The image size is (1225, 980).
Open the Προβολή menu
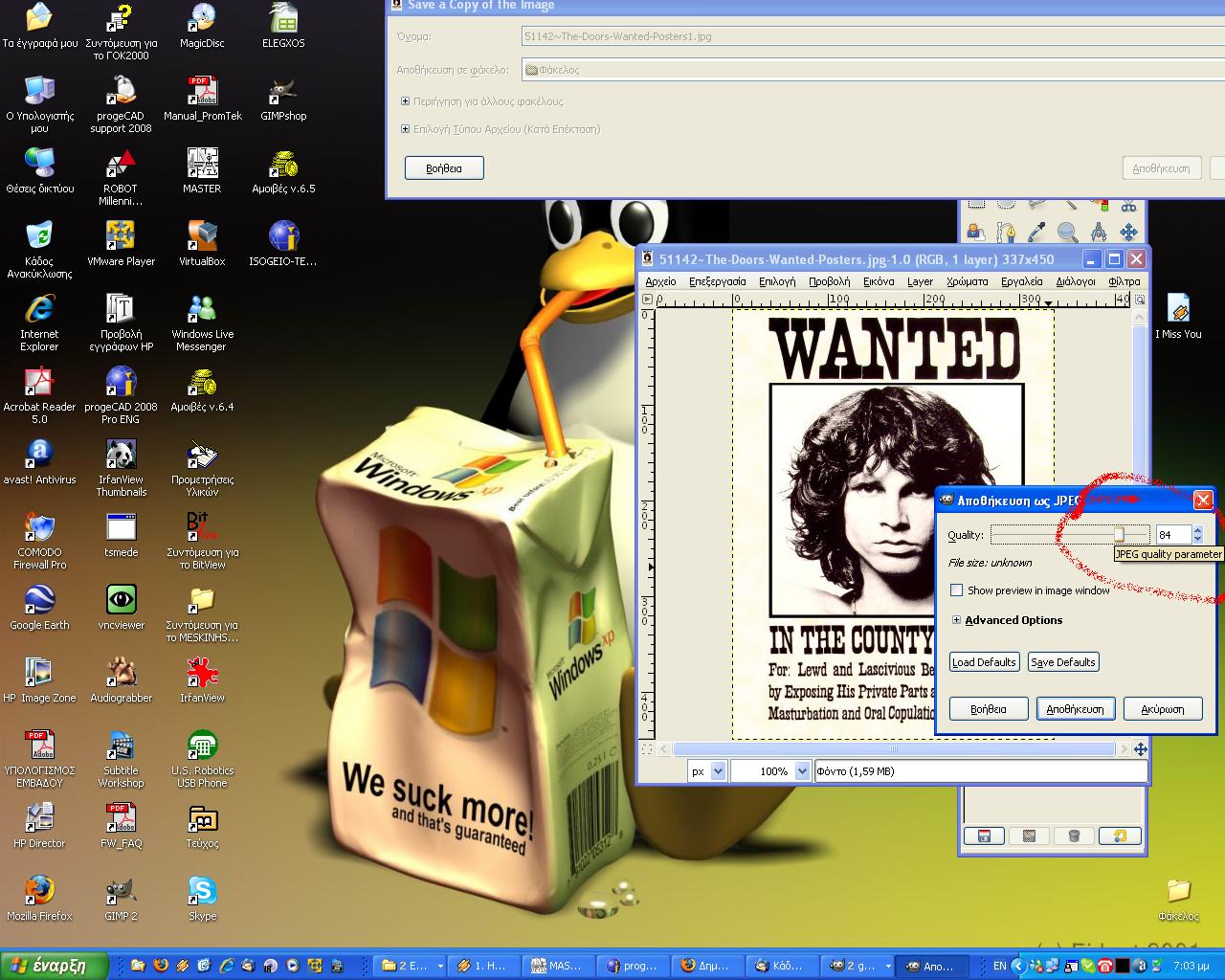click(x=829, y=281)
